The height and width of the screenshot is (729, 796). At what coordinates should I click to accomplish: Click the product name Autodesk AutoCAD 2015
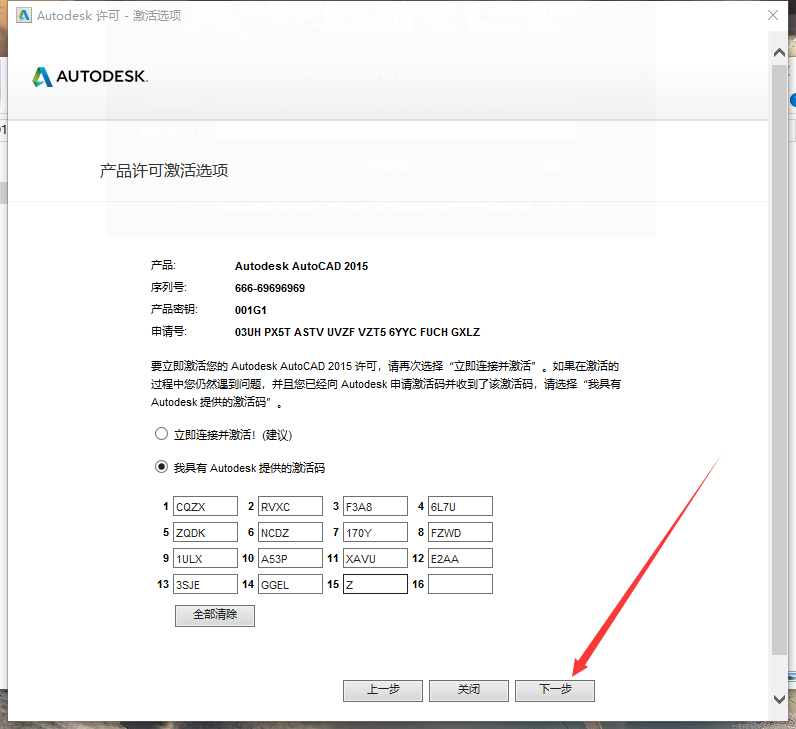(301, 266)
